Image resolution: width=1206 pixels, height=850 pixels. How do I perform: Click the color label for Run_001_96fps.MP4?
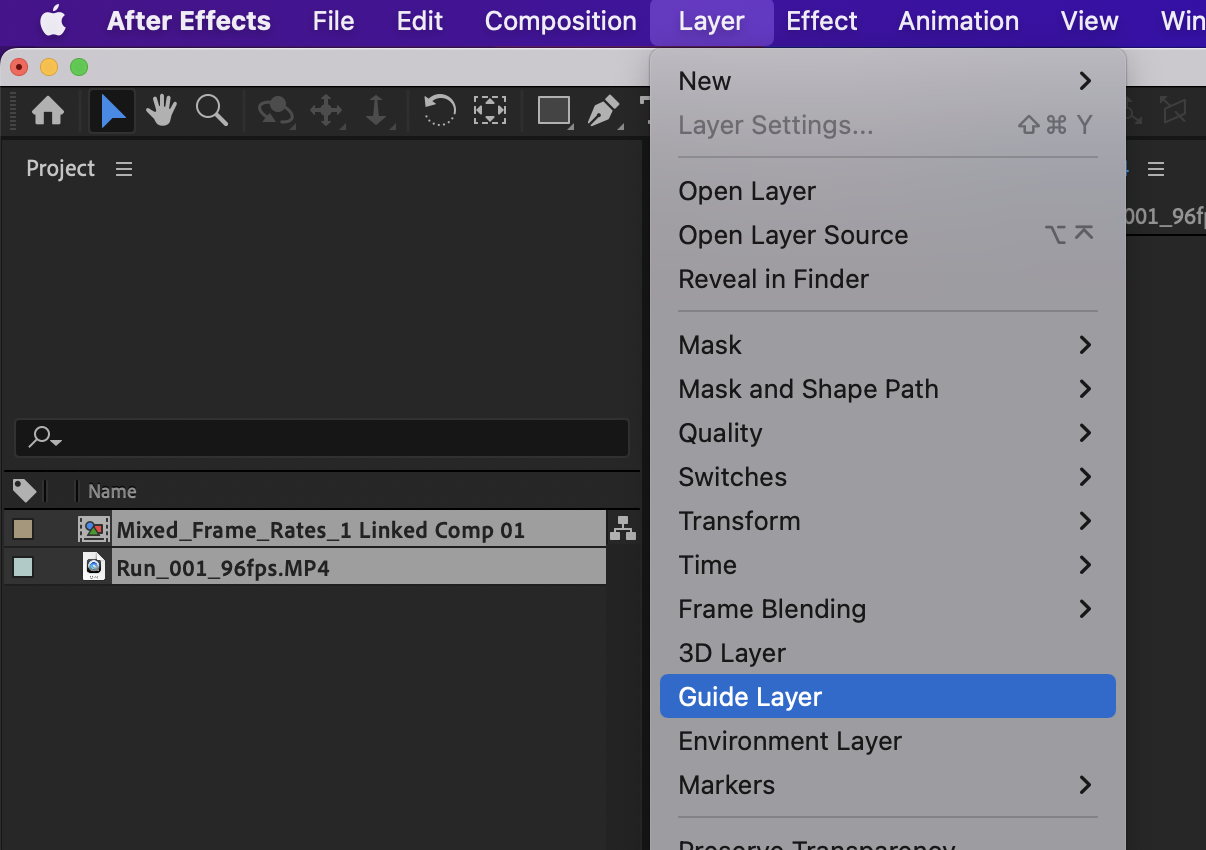[22, 566]
